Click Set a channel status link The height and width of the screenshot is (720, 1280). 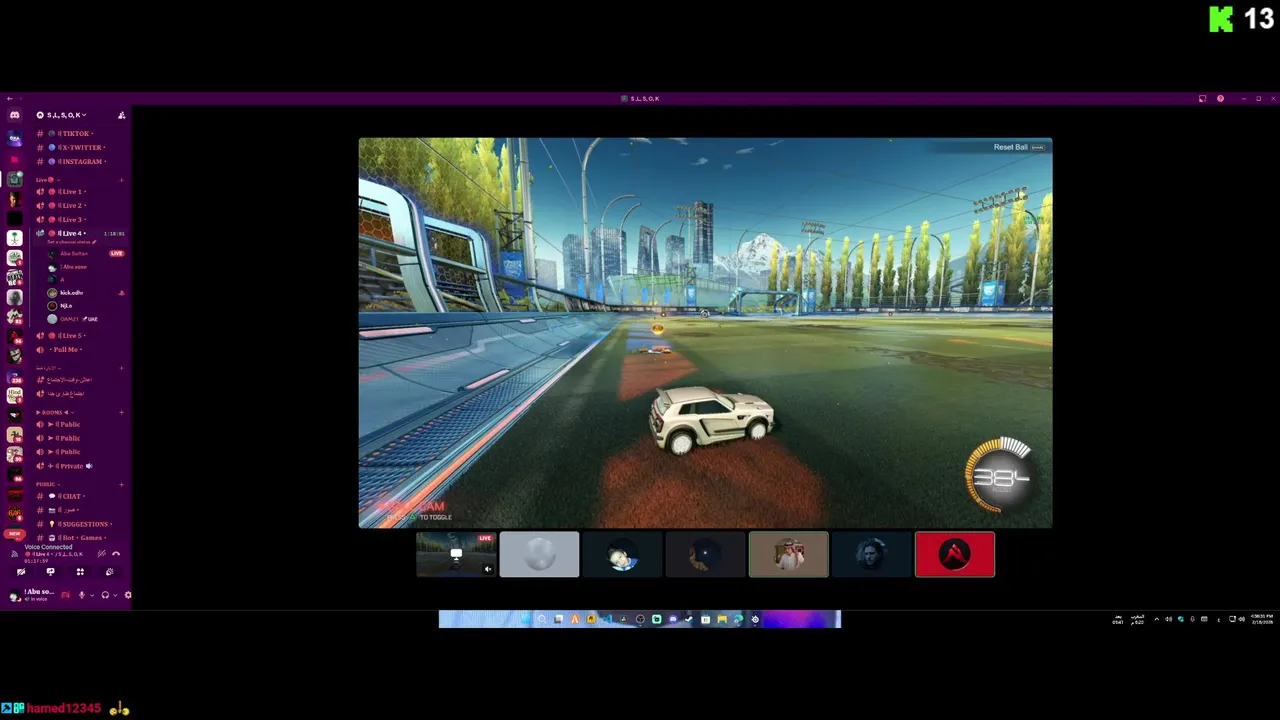72,242
